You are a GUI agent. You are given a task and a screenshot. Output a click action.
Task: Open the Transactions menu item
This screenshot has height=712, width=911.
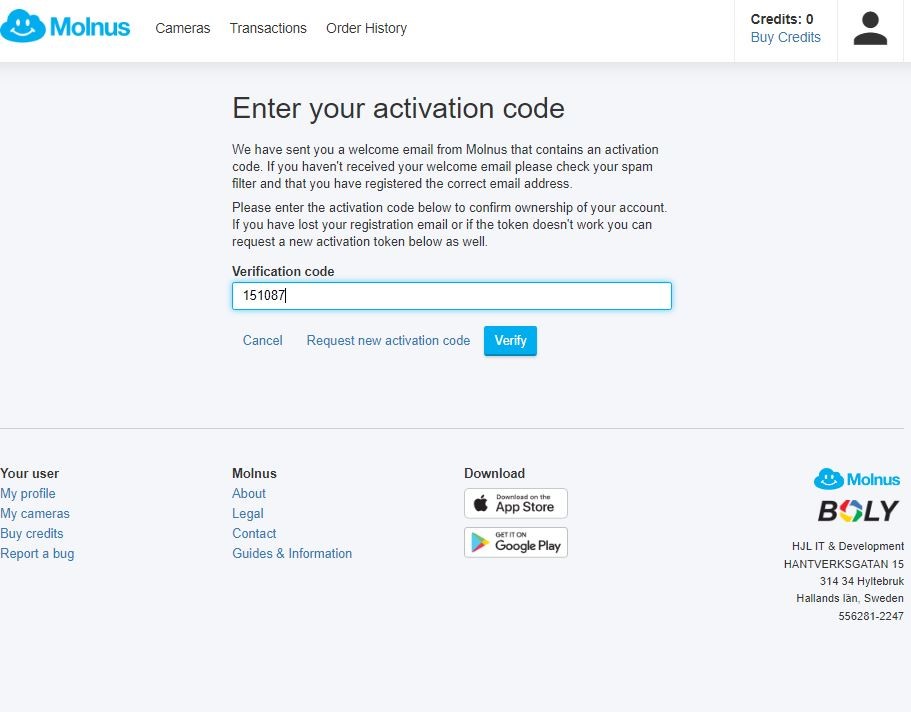point(268,28)
